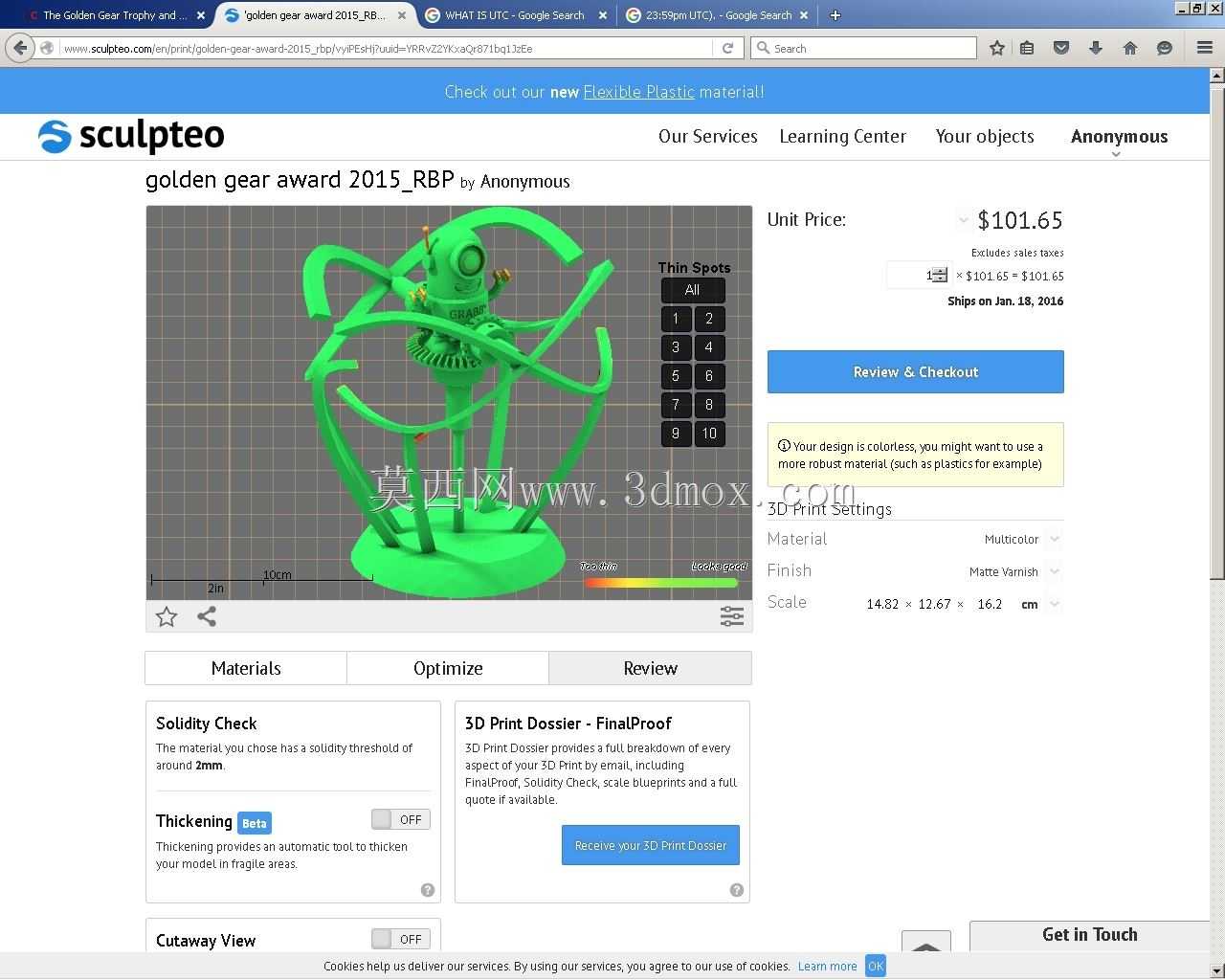This screenshot has width=1225, height=980.
Task: Click the scroll-to-top arrow button
Action: tap(926, 943)
